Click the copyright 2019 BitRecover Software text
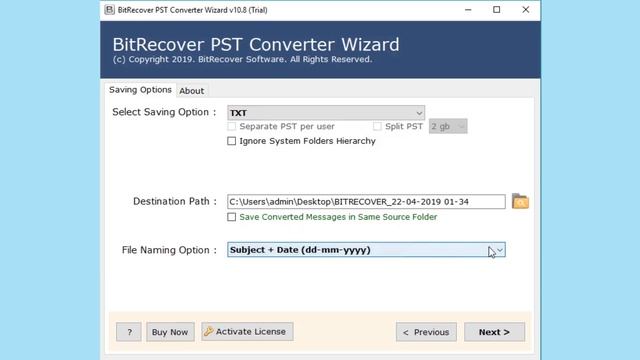 pos(242,60)
